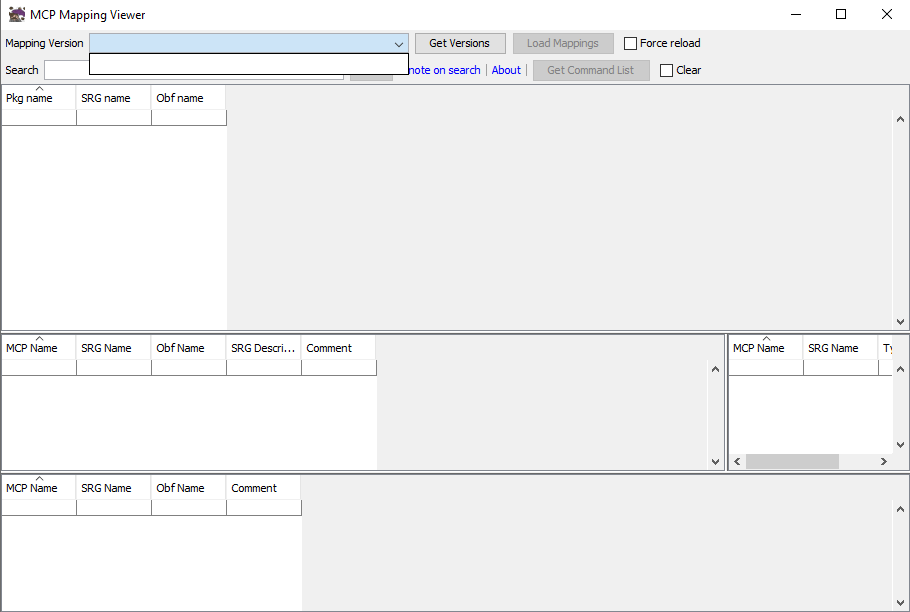
Task: Sort bottom table by MCP Name header
Action: pyautogui.click(x=38, y=488)
